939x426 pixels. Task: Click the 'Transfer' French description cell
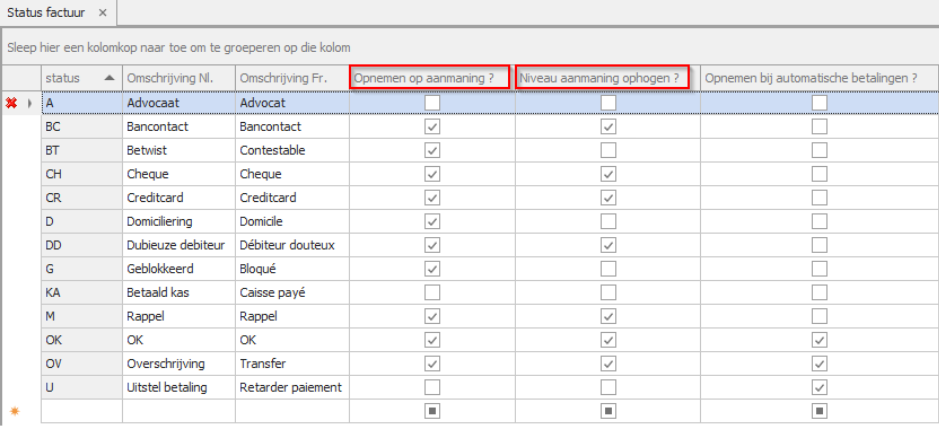292,364
